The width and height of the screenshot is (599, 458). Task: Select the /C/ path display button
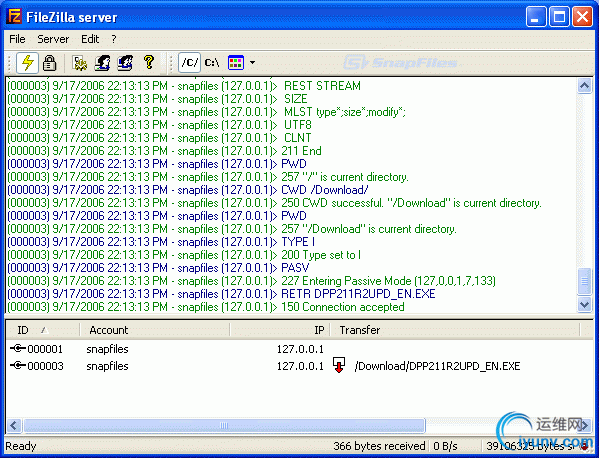click(189, 62)
